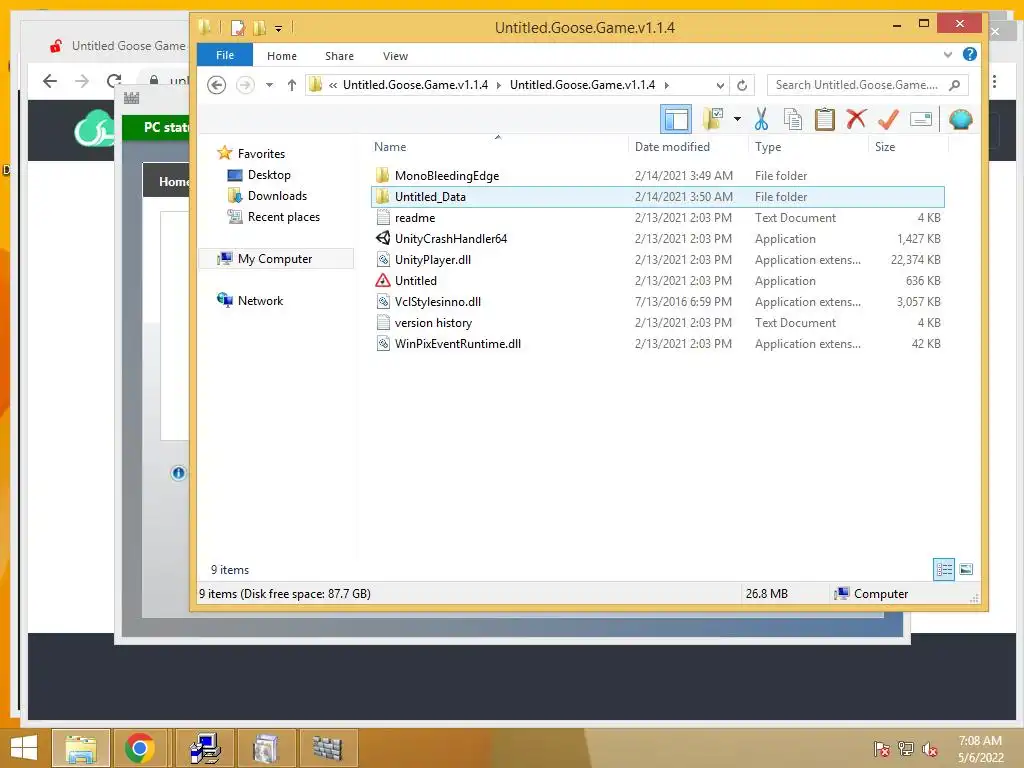Open Desktop in navigation pane
This screenshot has height=768, width=1024.
269,175
